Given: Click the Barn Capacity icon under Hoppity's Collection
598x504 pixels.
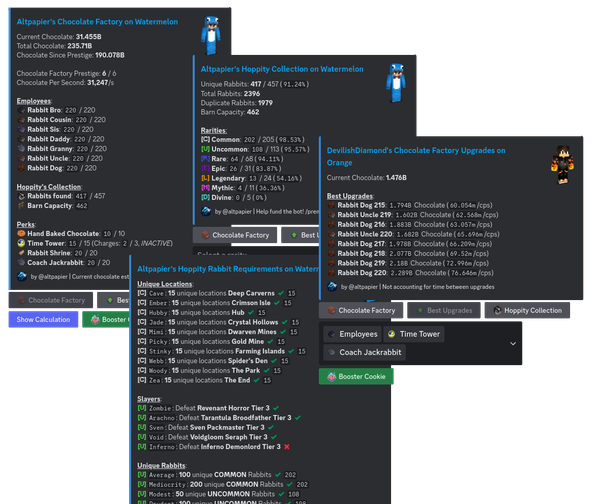Looking at the screenshot, I should (21, 205).
